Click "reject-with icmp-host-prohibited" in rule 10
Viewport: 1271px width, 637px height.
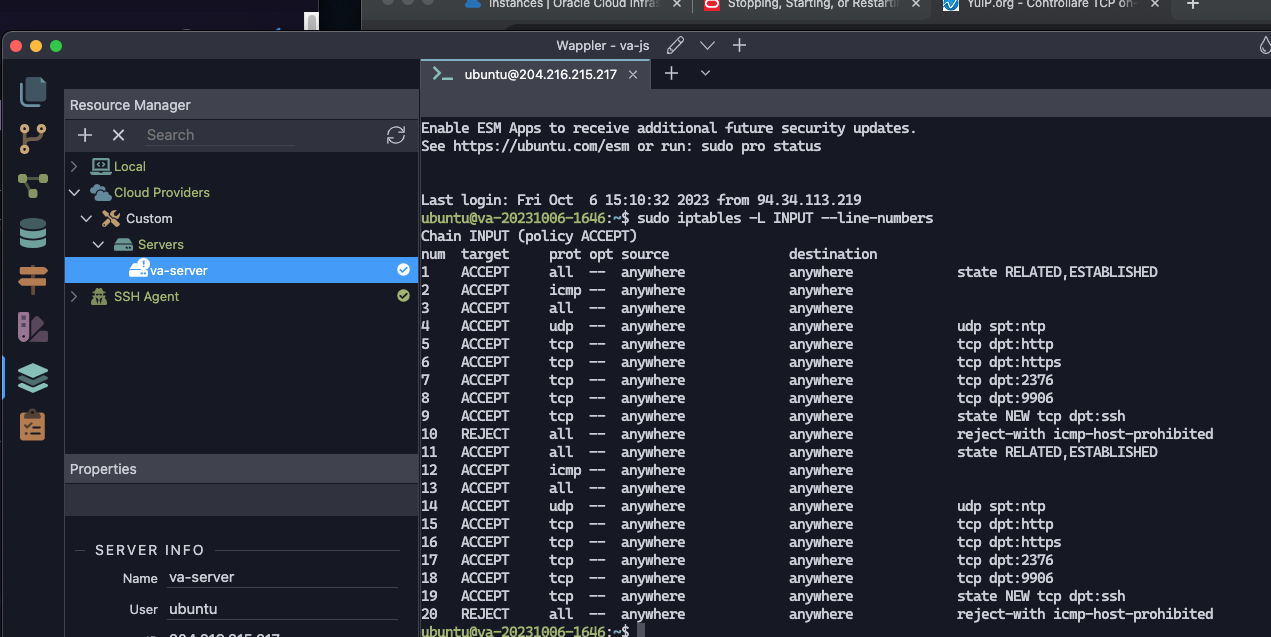click(x=1085, y=434)
